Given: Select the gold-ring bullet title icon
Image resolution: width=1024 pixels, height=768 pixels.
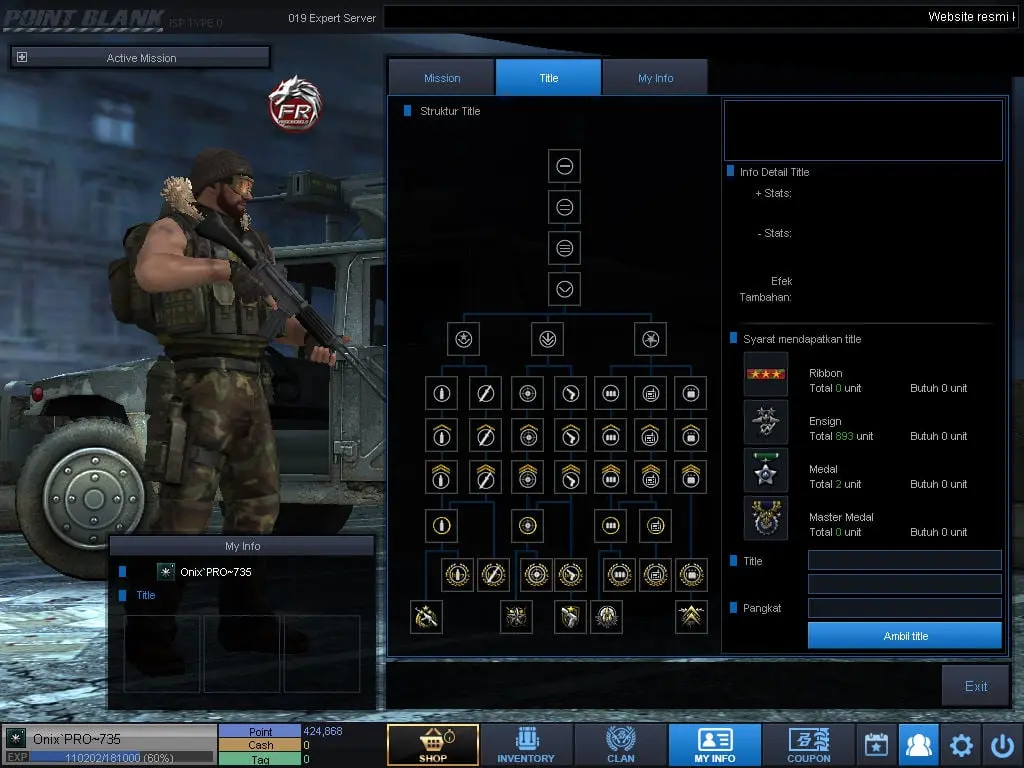Looking at the screenshot, I should tap(441, 526).
